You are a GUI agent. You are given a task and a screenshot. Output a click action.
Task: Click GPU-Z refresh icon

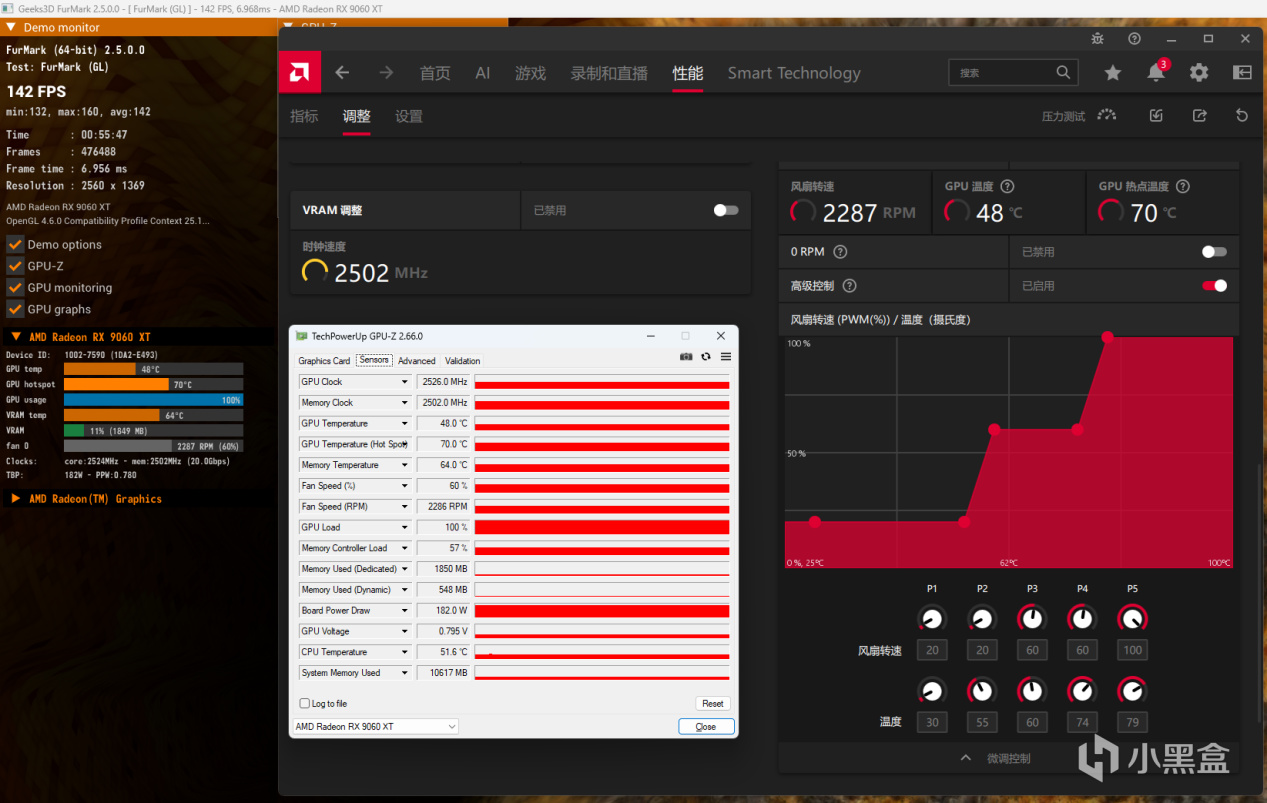[x=706, y=356]
